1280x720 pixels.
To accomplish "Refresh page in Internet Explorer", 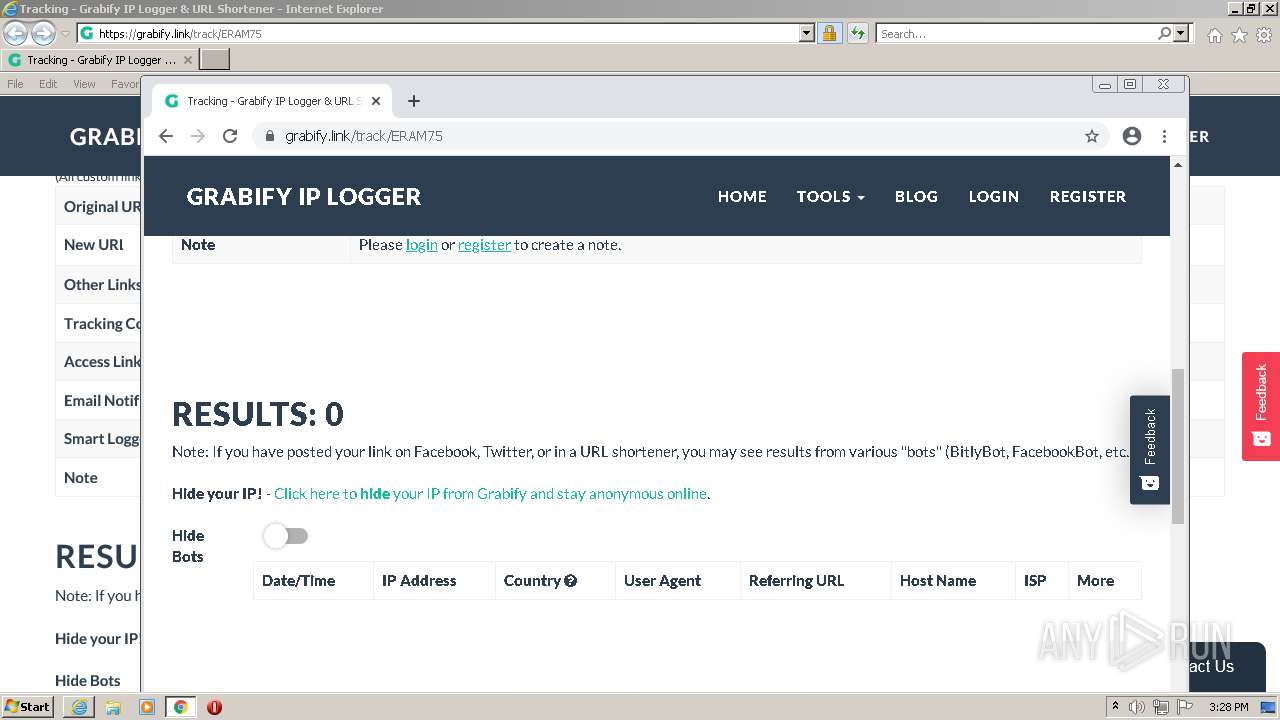I will click(x=857, y=33).
